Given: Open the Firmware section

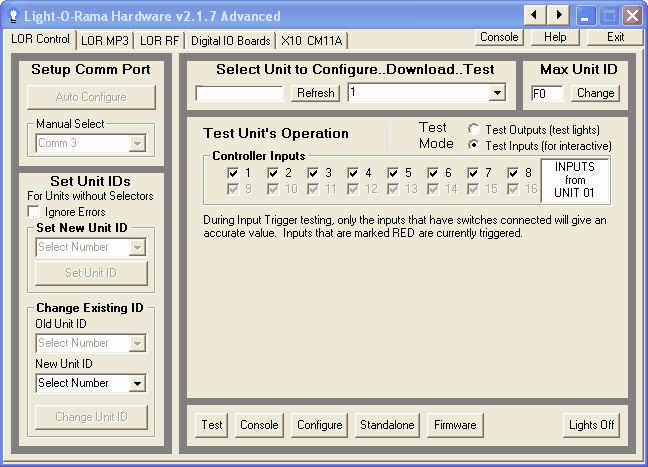Looking at the screenshot, I should pos(454,425).
